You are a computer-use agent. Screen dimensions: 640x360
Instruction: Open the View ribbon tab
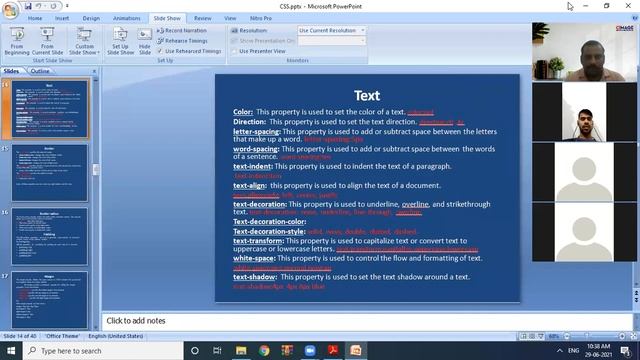tap(230, 18)
